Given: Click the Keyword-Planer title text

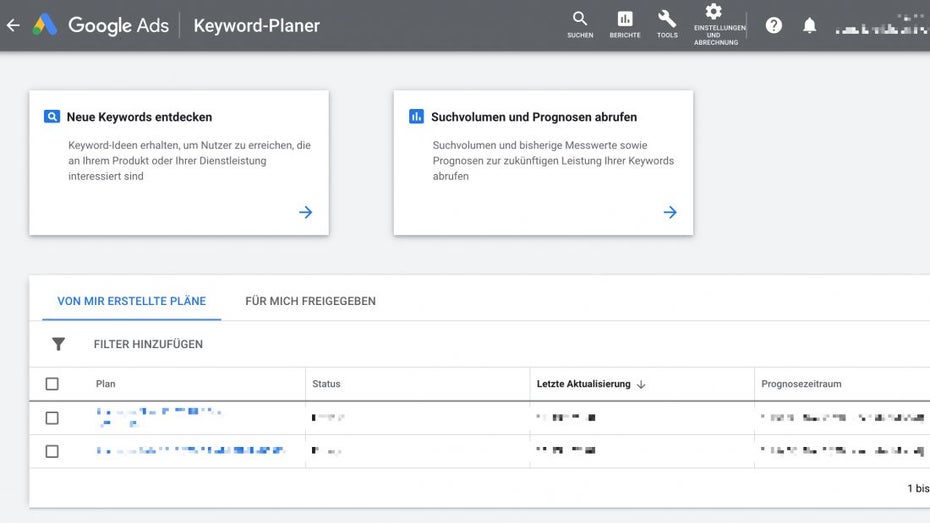Looking at the screenshot, I should pos(256,25).
